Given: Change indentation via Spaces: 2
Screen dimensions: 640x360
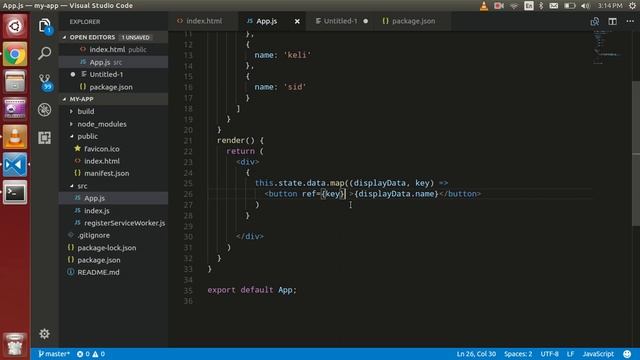Looking at the screenshot, I should [518, 354].
